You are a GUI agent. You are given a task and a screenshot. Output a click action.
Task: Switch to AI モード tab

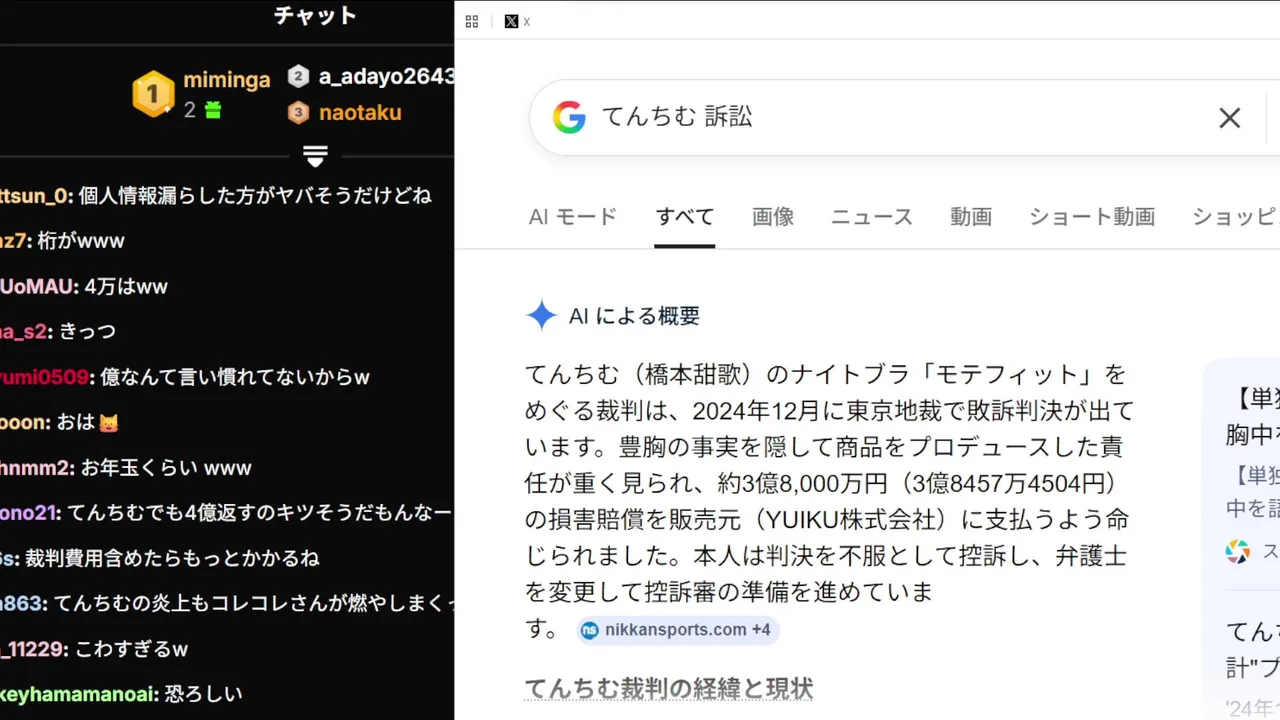(573, 217)
